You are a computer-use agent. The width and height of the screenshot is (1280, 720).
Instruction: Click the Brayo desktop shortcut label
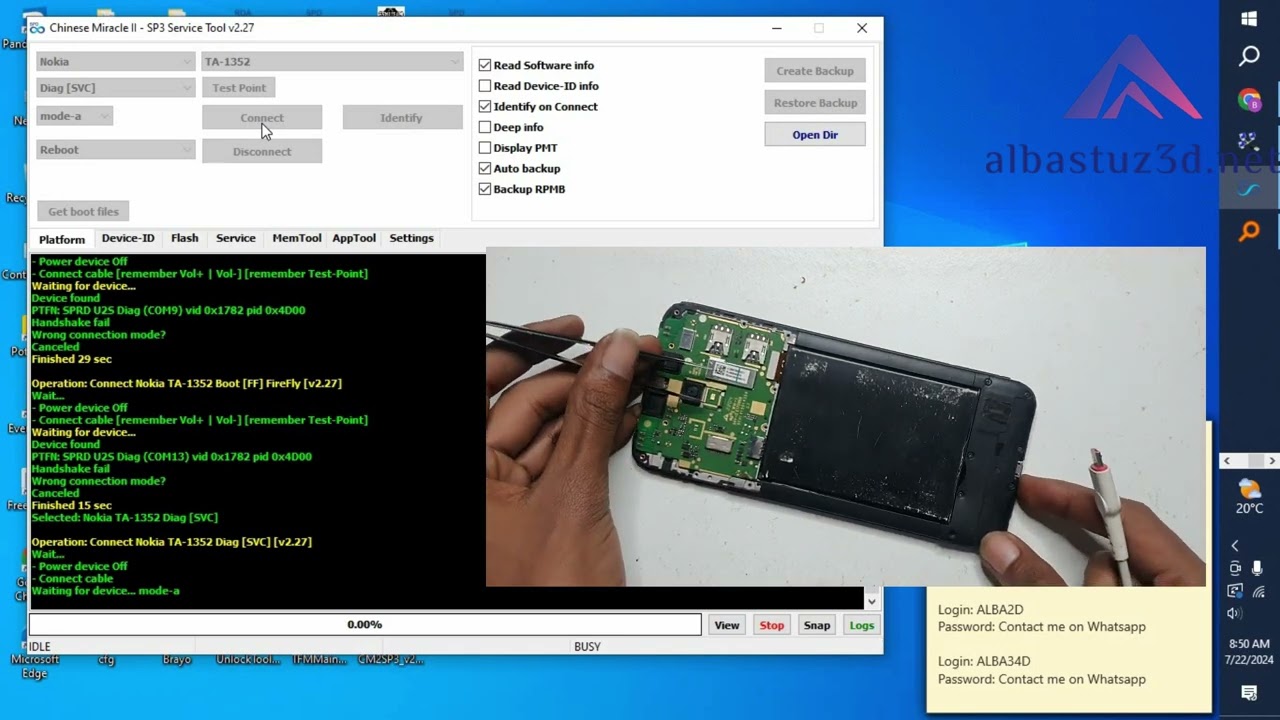177,660
